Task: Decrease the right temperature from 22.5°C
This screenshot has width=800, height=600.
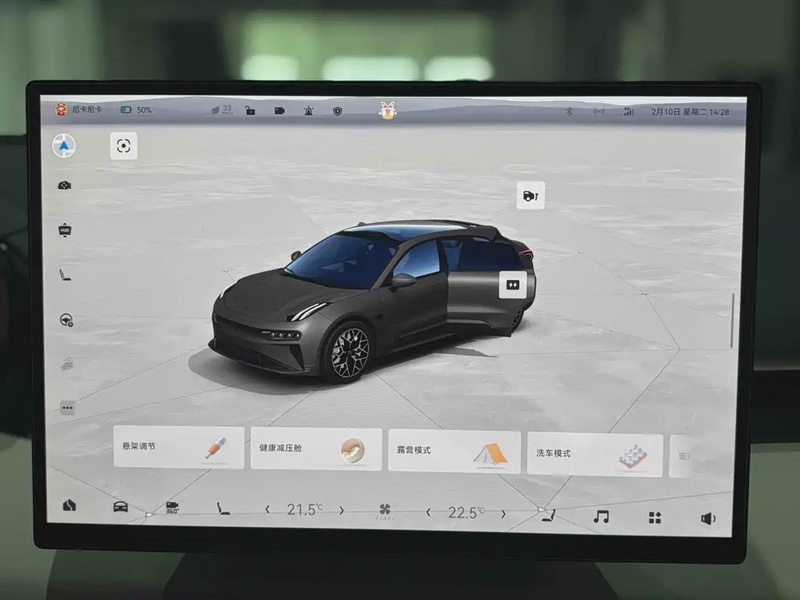Action: 429,512
